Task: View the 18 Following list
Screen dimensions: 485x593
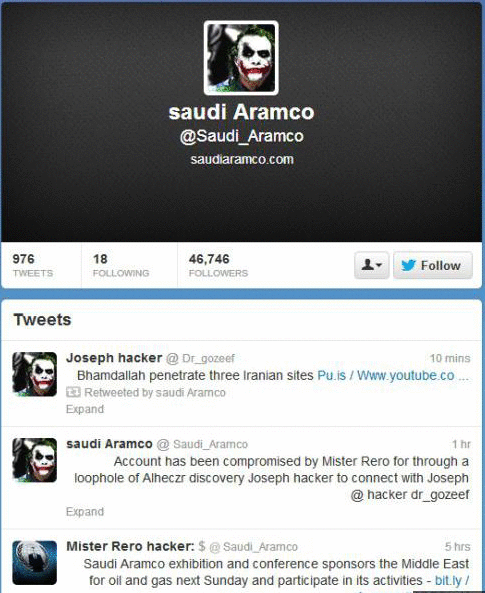Action: point(121,265)
